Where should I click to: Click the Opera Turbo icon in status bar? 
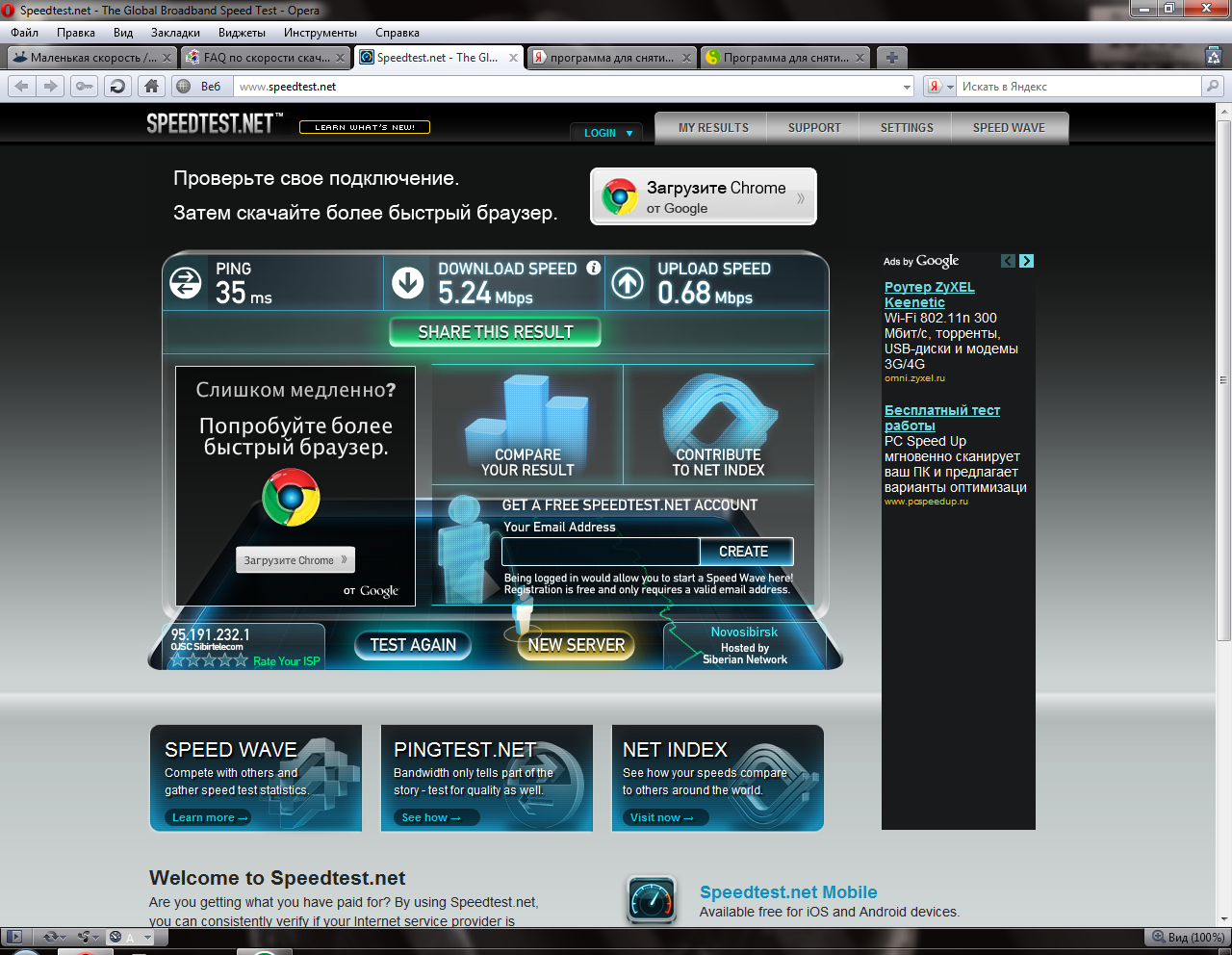click(115, 937)
